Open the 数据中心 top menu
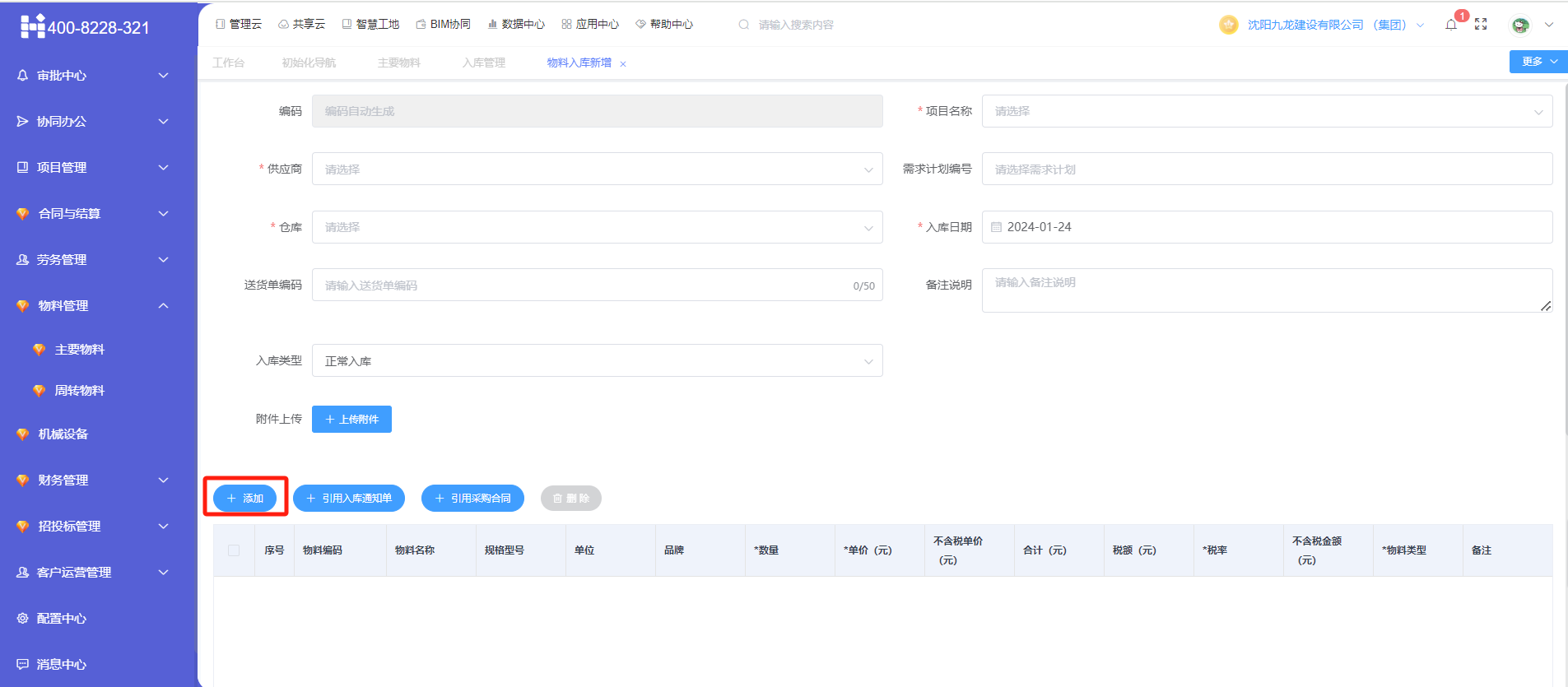This screenshot has height=687, width=1568. click(x=516, y=25)
